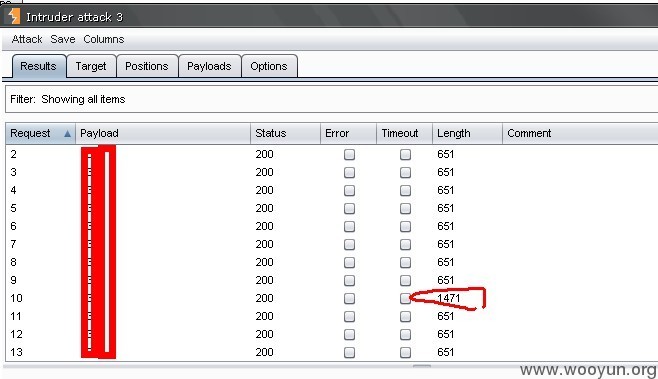Toggle Timeout checkbox for request 11
This screenshot has width=658, height=379.
405,317
